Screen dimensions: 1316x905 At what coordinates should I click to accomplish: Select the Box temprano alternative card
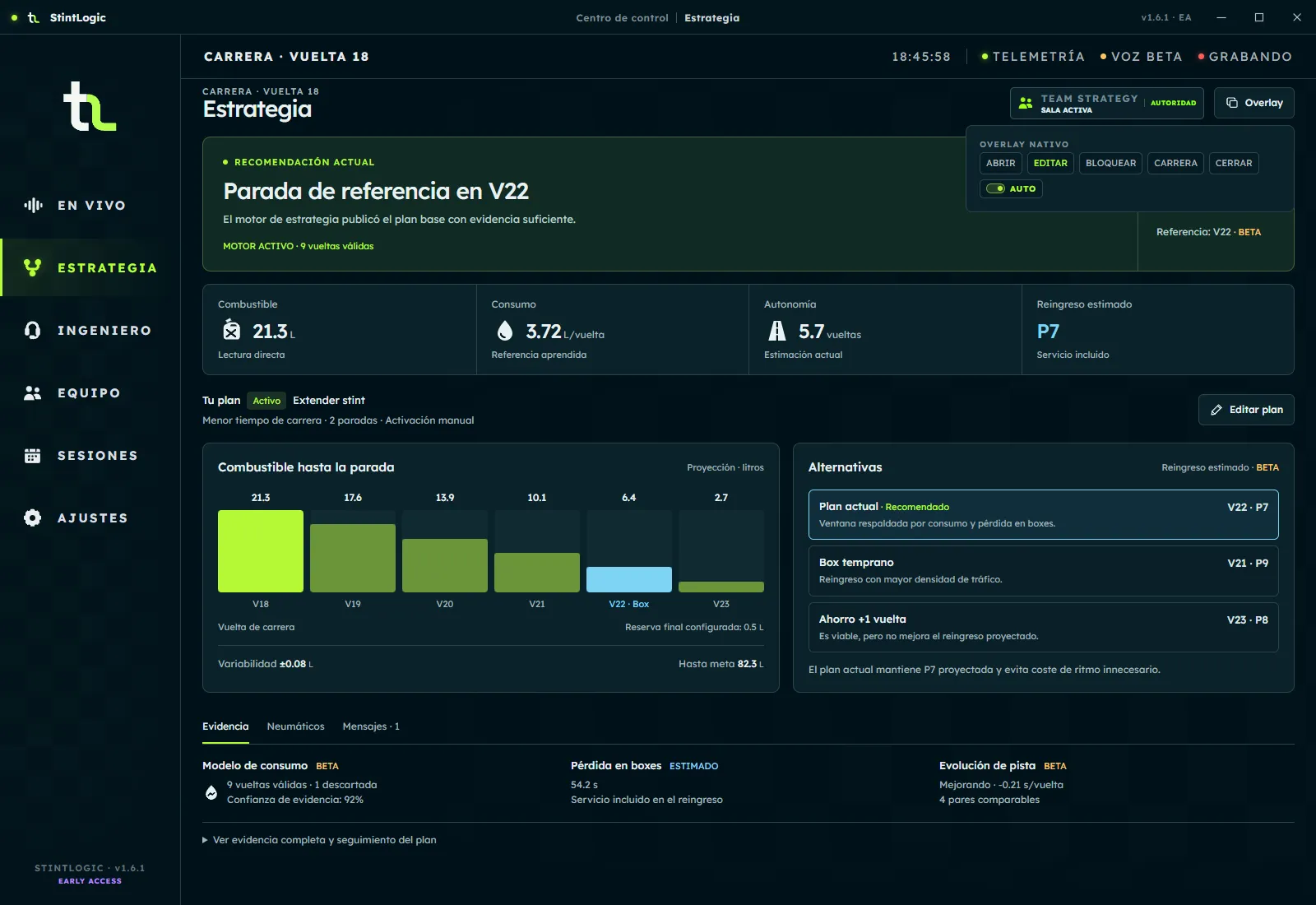coord(1043,571)
